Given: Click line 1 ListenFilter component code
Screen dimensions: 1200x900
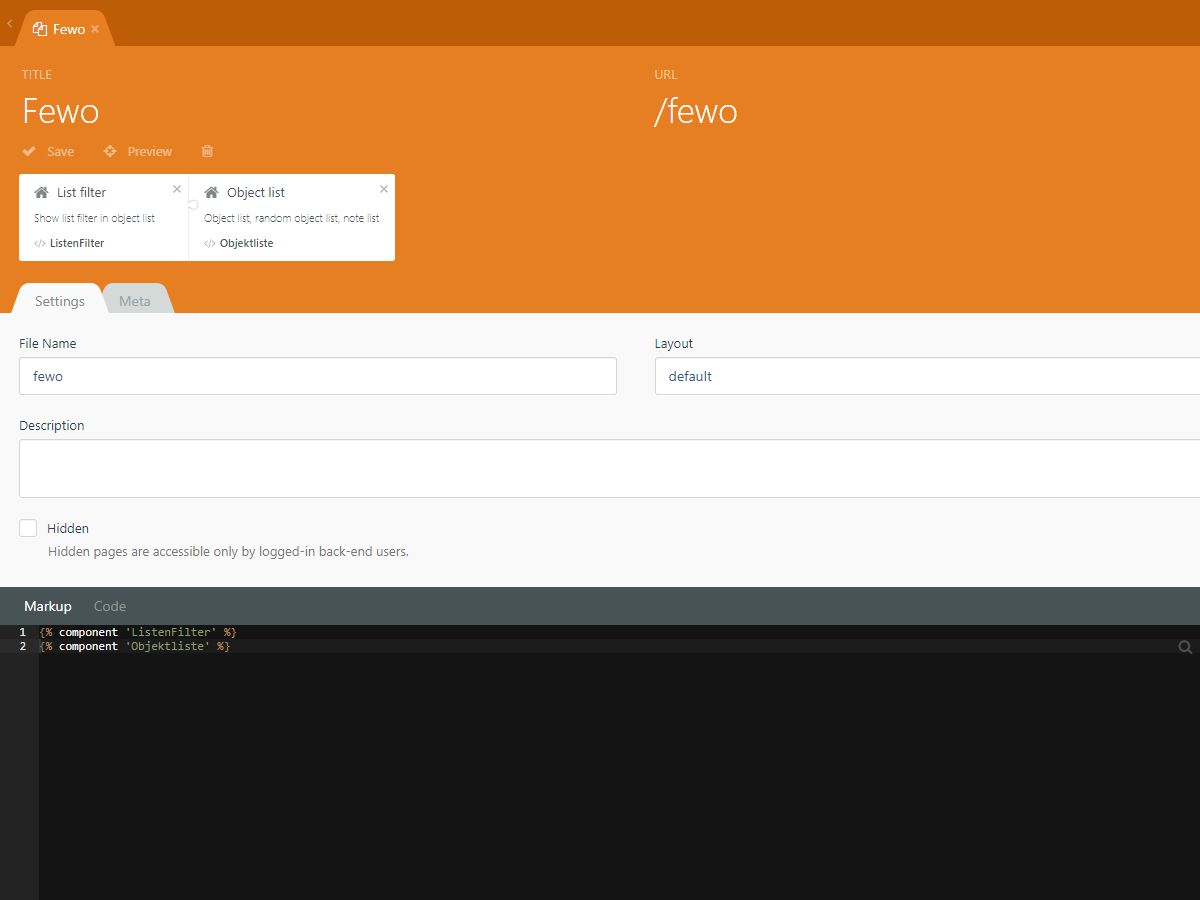Looking at the screenshot, I should point(138,632).
